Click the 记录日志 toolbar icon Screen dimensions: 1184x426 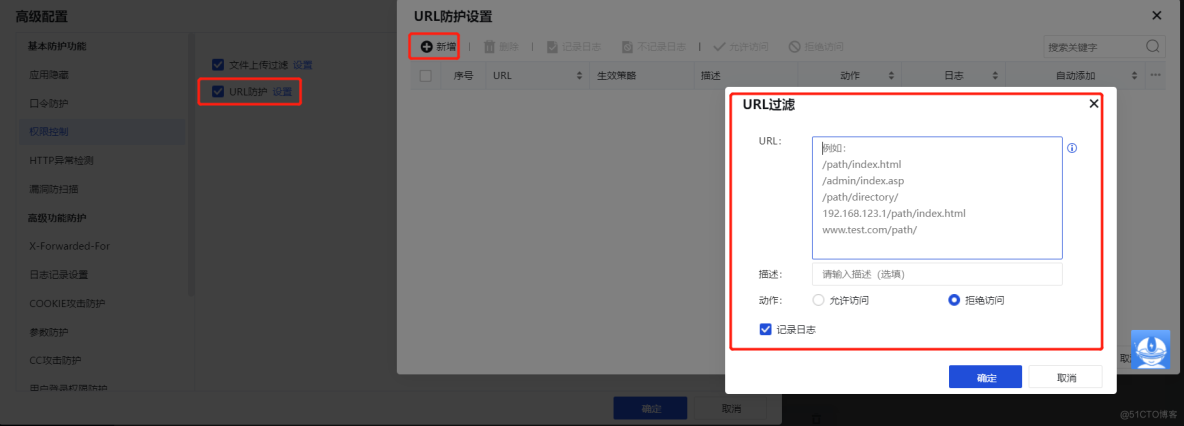point(552,47)
